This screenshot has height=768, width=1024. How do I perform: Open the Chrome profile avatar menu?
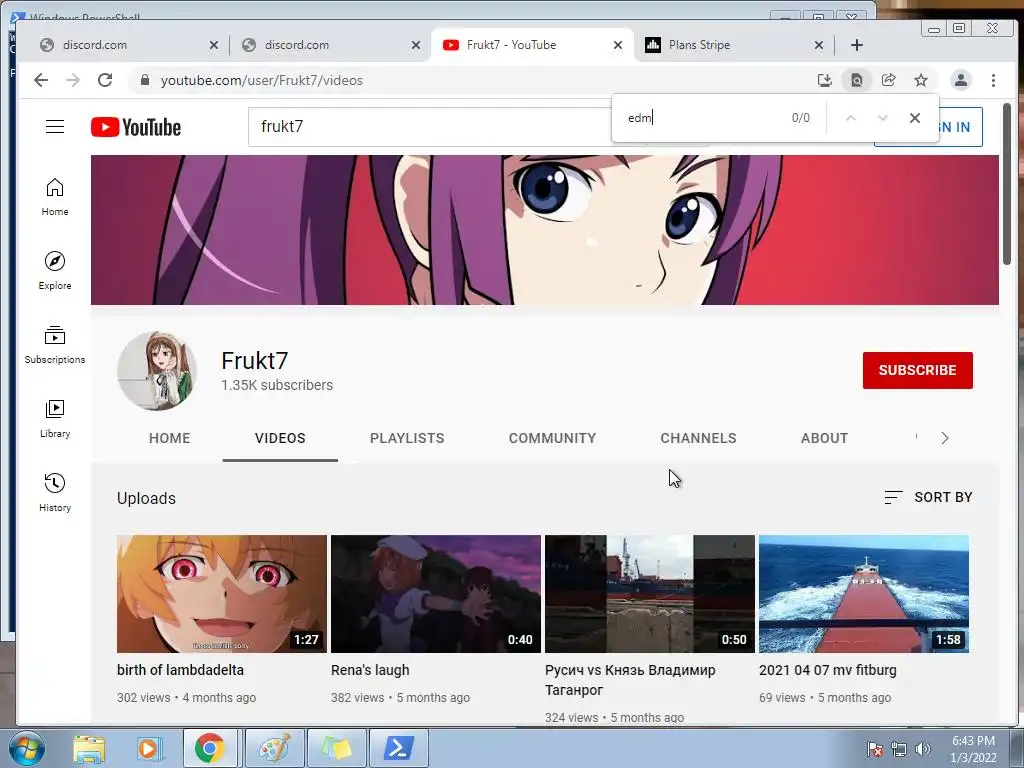[x=961, y=80]
